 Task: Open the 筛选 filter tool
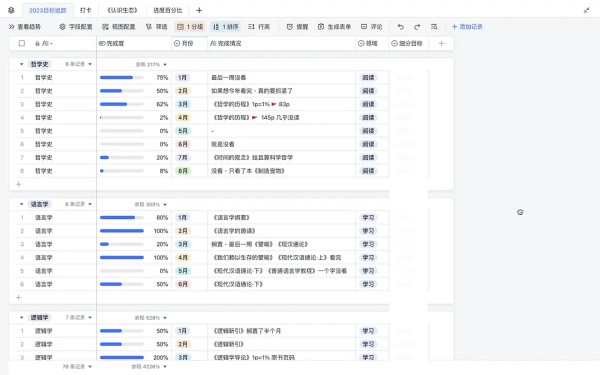click(157, 27)
